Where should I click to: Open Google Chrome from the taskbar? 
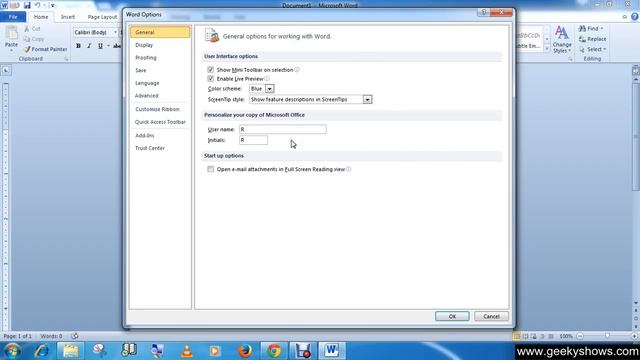pos(274,351)
